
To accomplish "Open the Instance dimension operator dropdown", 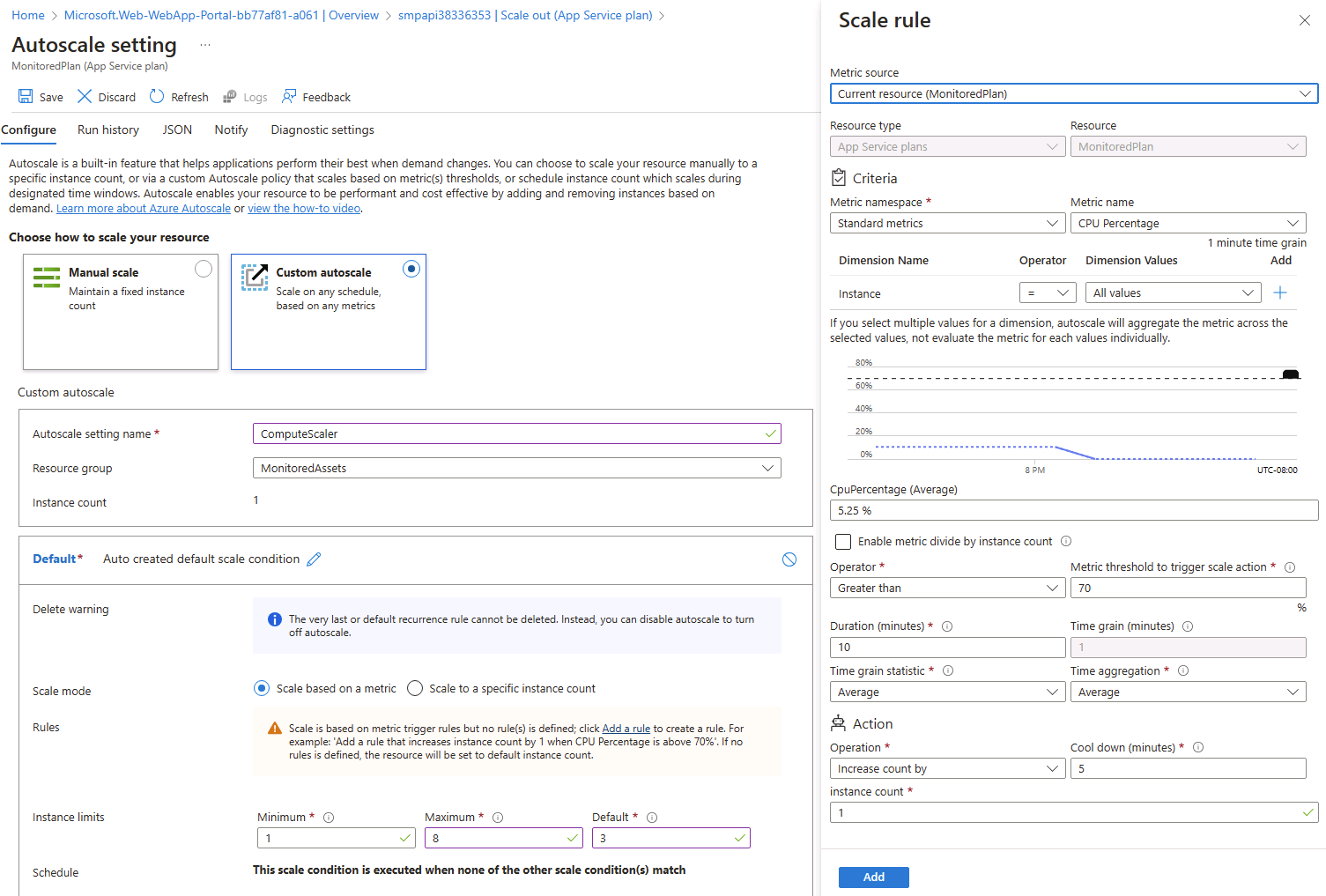I will (x=1048, y=292).
